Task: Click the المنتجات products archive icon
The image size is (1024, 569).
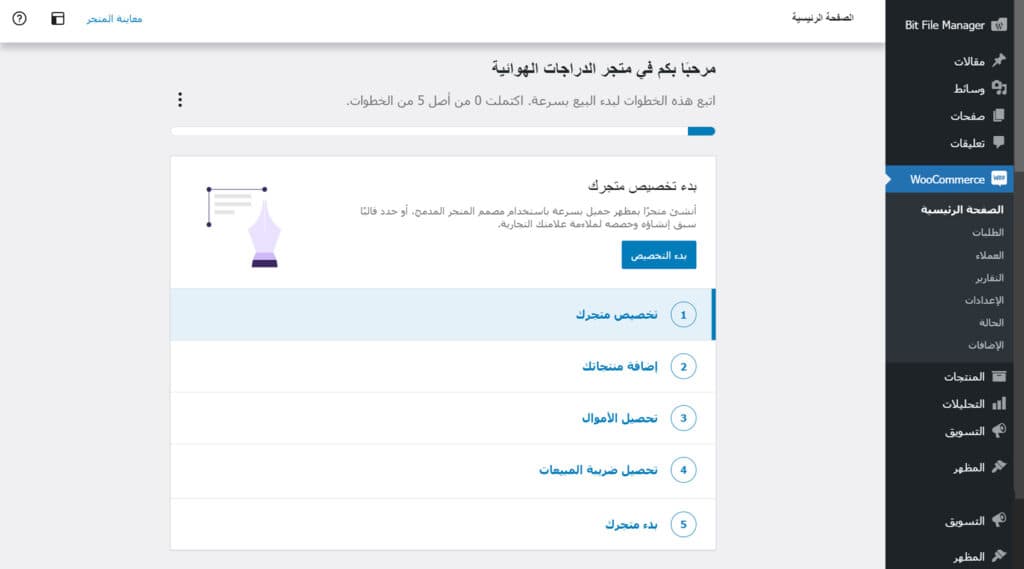Action: coord(999,376)
